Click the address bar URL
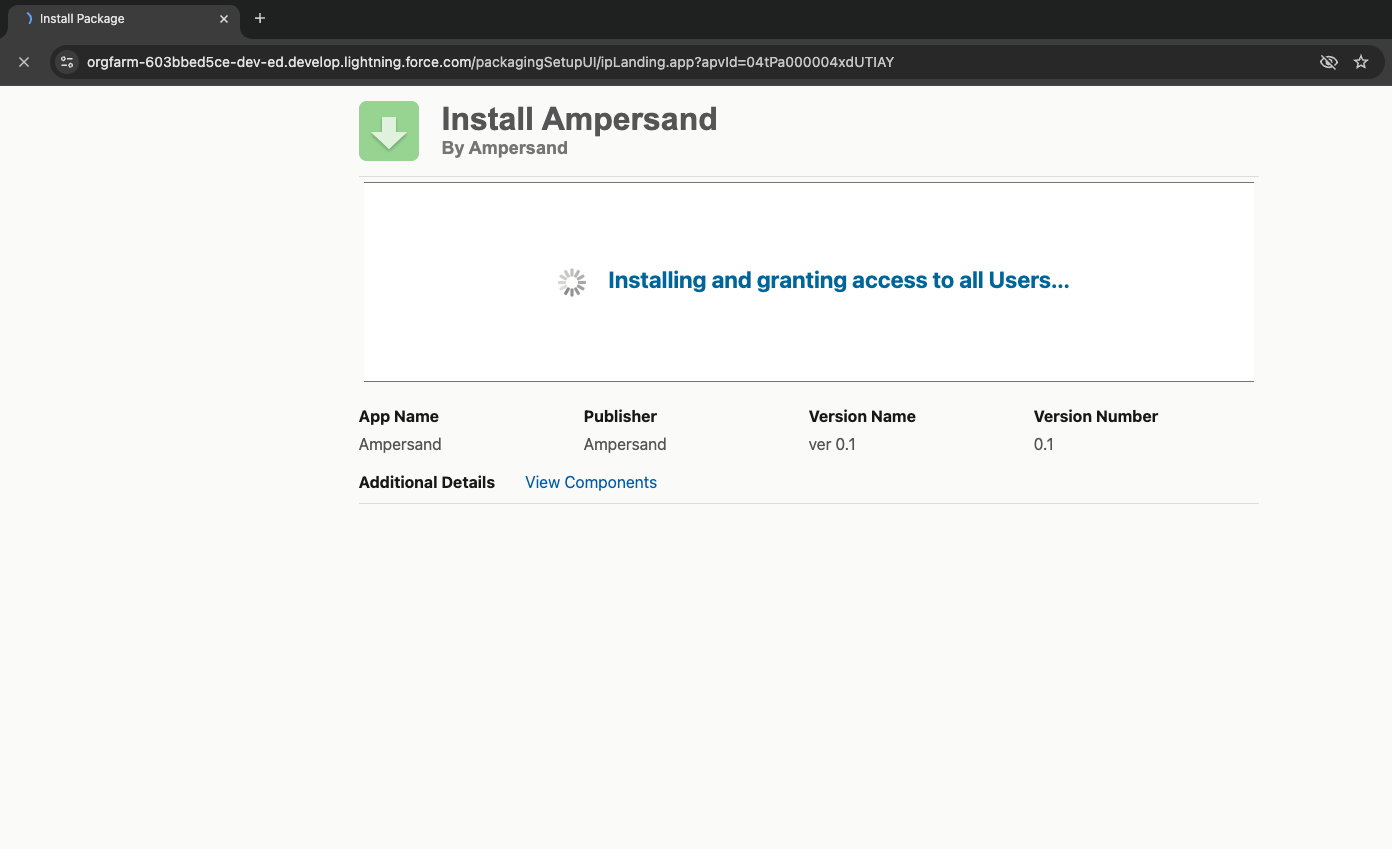This screenshot has width=1392, height=849. (x=490, y=62)
